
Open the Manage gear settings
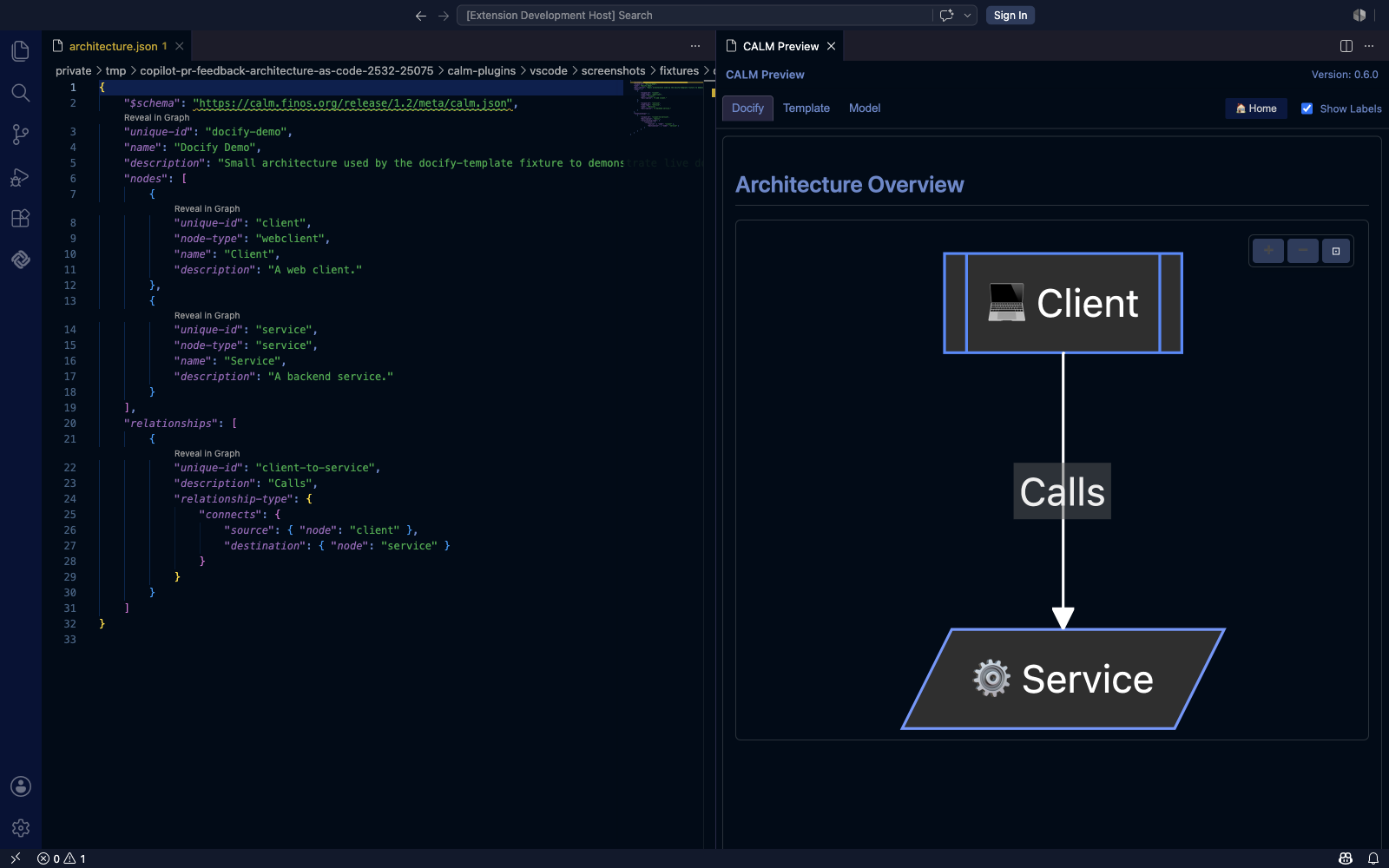tap(21, 828)
